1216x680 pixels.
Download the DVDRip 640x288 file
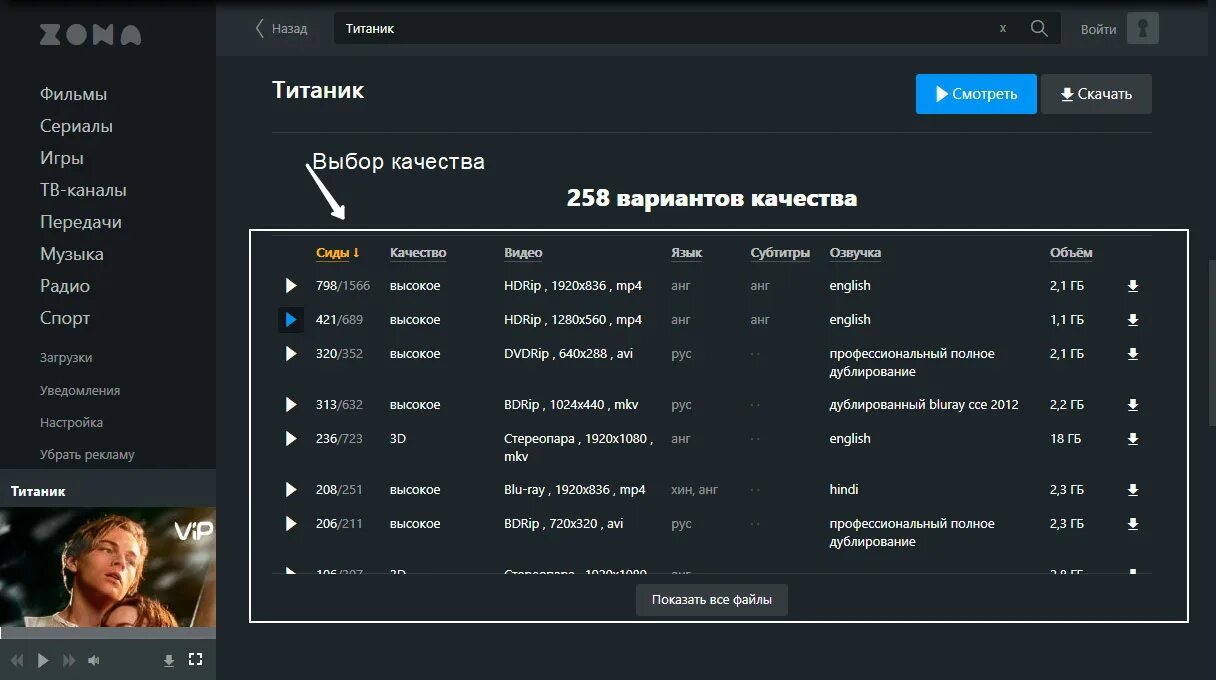[x=1133, y=354]
